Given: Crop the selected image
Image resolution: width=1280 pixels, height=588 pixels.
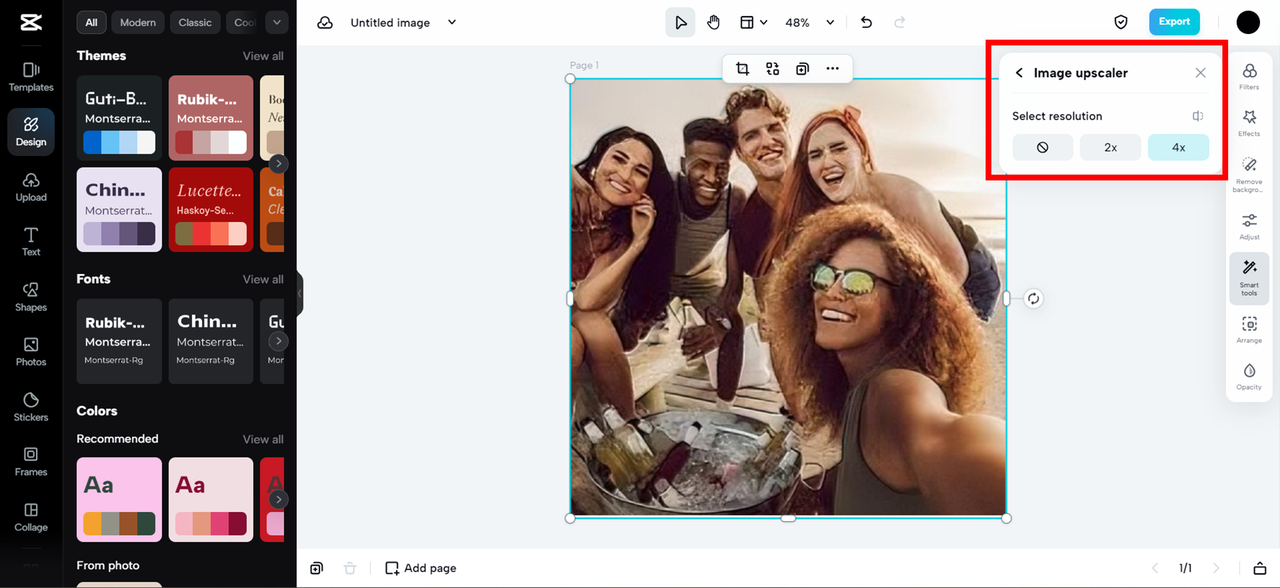Looking at the screenshot, I should (742, 69).
